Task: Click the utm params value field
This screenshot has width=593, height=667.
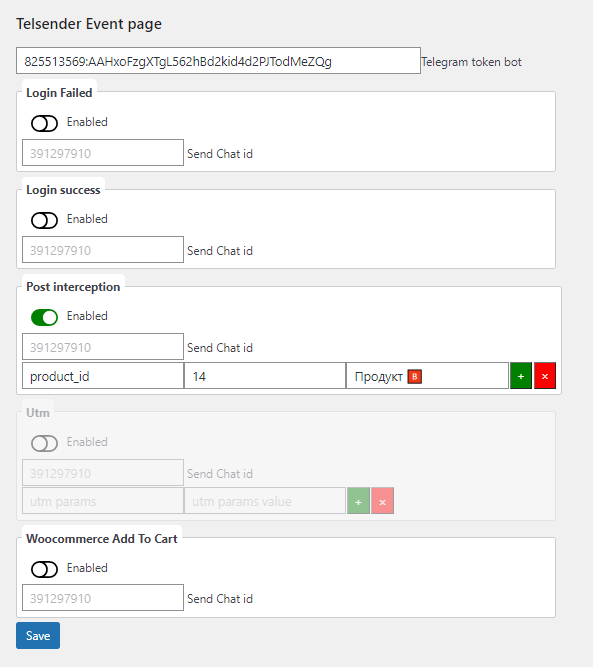Action: [265, 501]
